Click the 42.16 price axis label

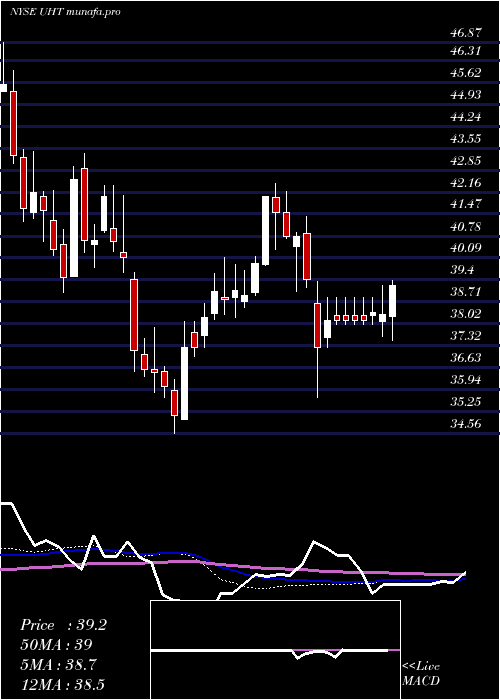tap(465, 183)
